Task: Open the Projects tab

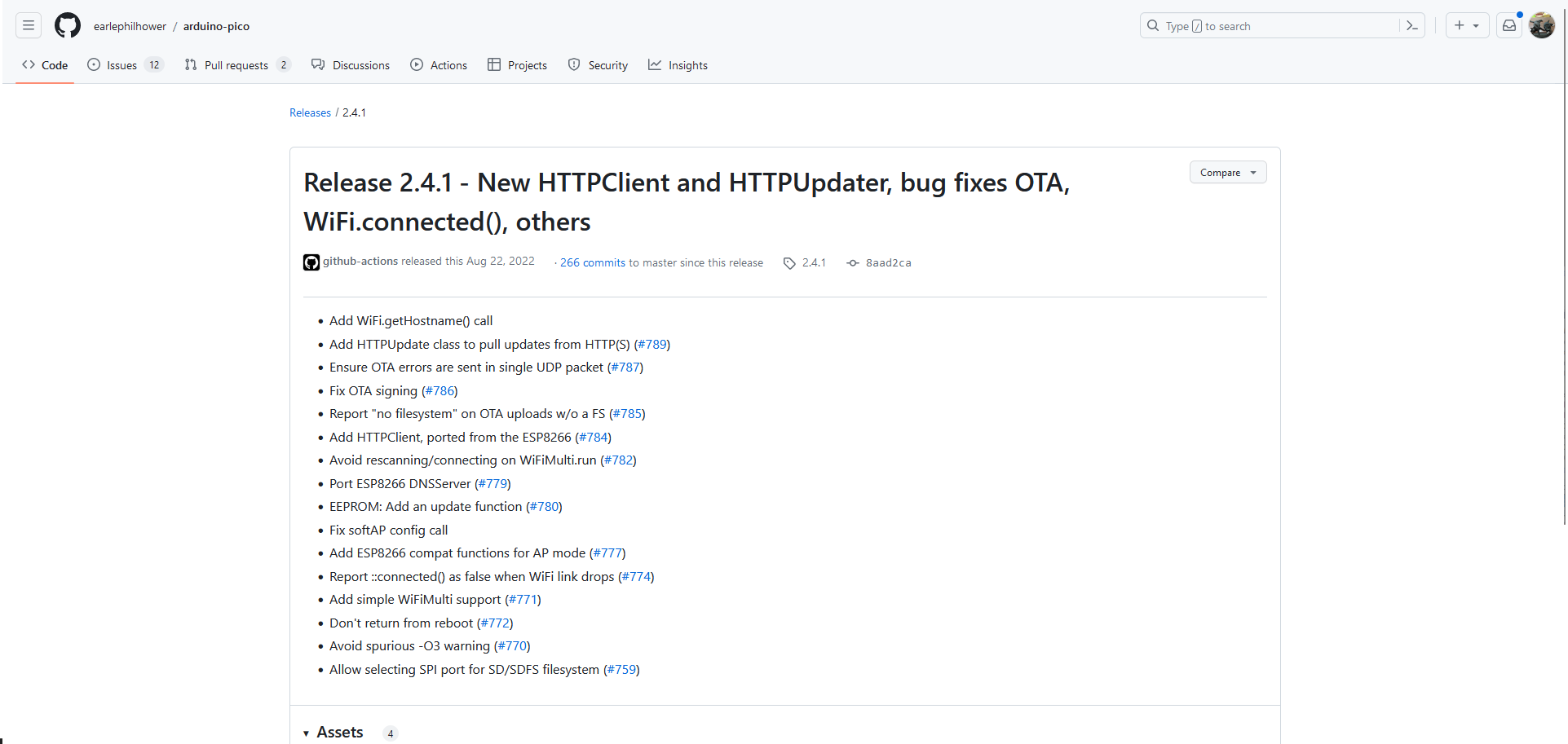Action: [x=517, y=65]
